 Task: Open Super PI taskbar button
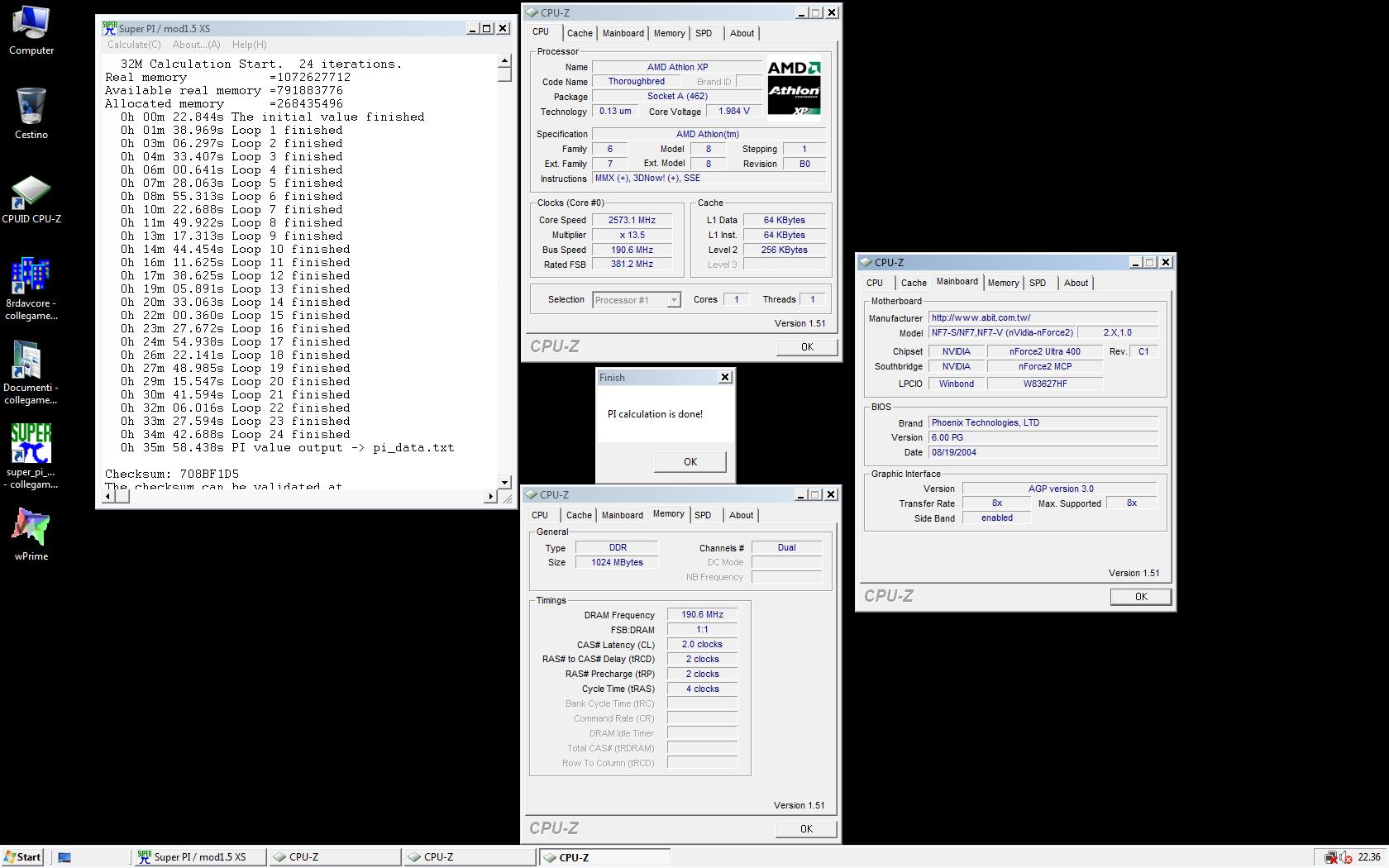tap(200, 857)
